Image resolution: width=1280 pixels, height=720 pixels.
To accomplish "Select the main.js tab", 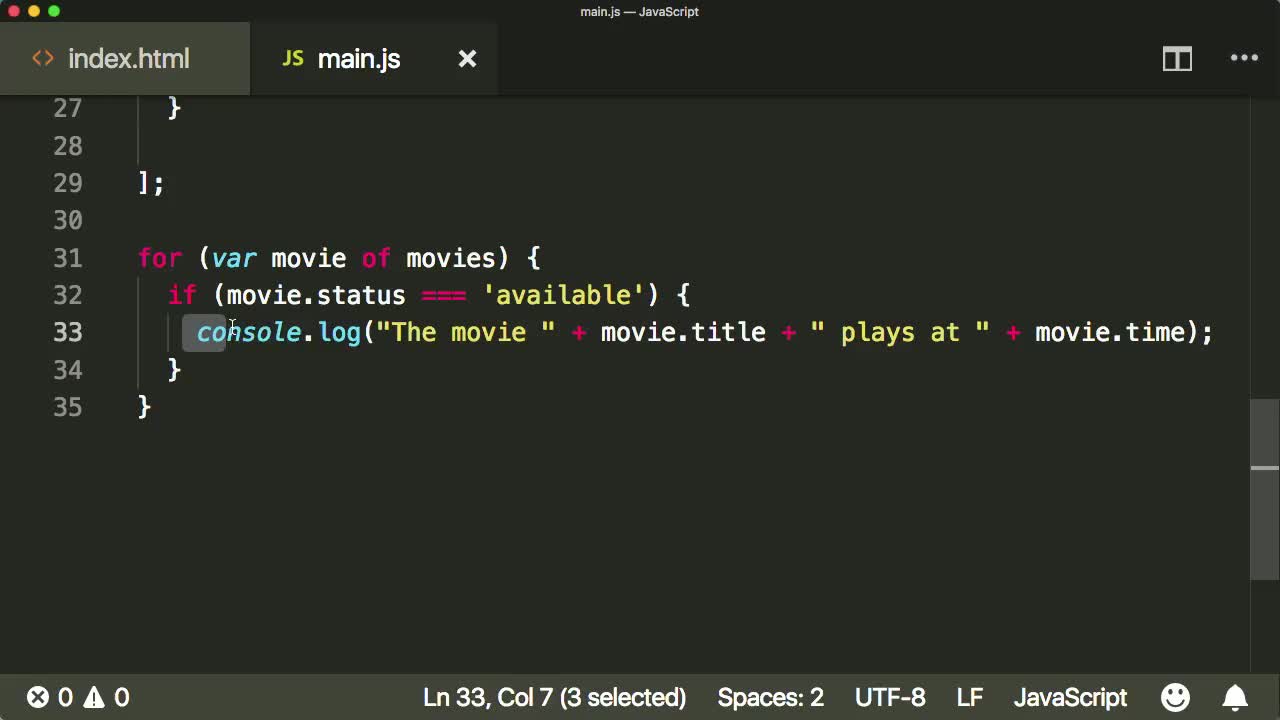I will pos(374,59).
